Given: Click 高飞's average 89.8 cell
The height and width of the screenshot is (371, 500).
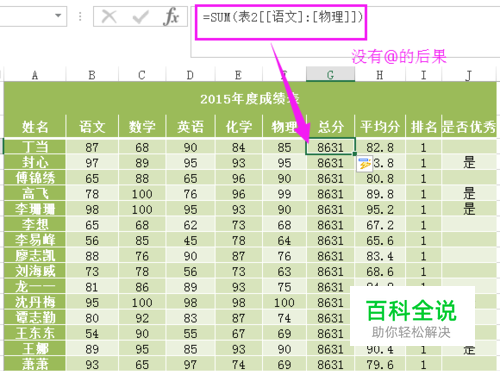Looking at the screenshot, I should [x=380, y=194].
